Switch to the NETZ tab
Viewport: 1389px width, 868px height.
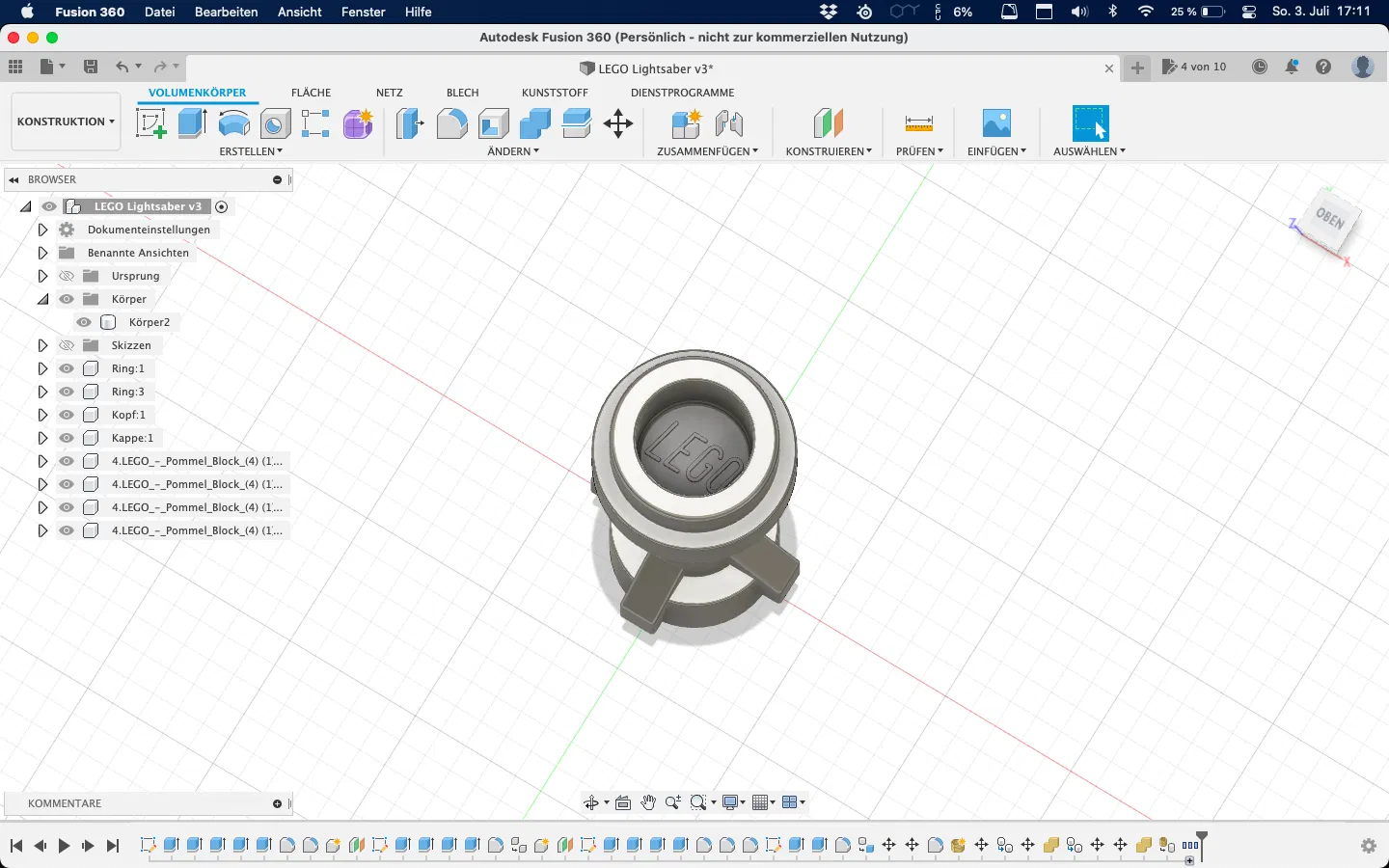click(x=390, y=93)
